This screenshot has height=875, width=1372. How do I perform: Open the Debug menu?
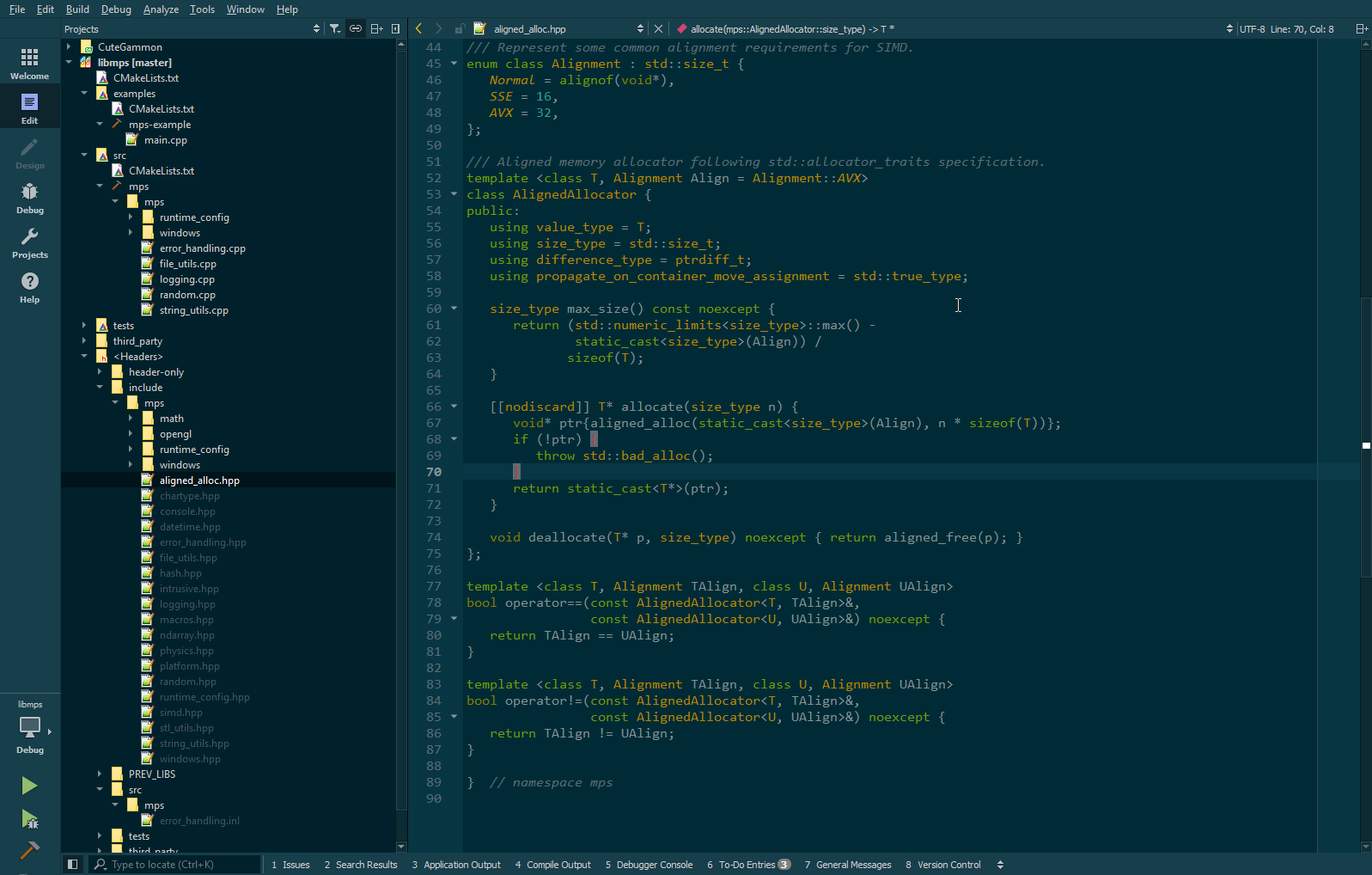(116, 9)
